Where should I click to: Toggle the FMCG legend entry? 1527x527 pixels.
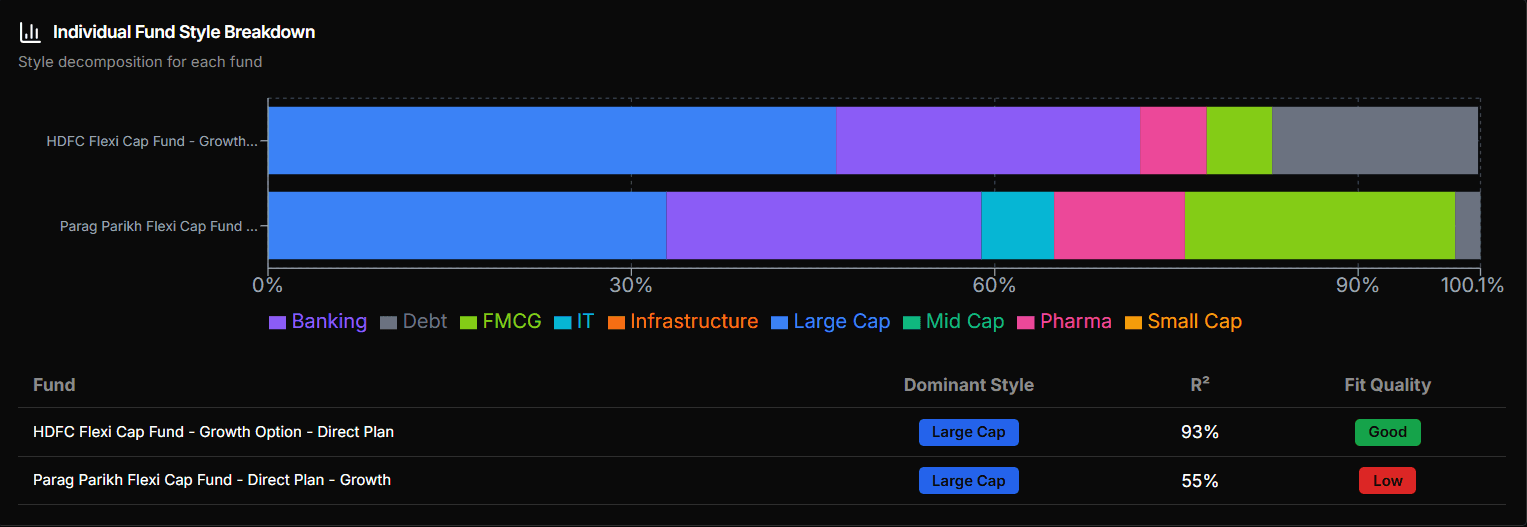(x=501, y=322)
